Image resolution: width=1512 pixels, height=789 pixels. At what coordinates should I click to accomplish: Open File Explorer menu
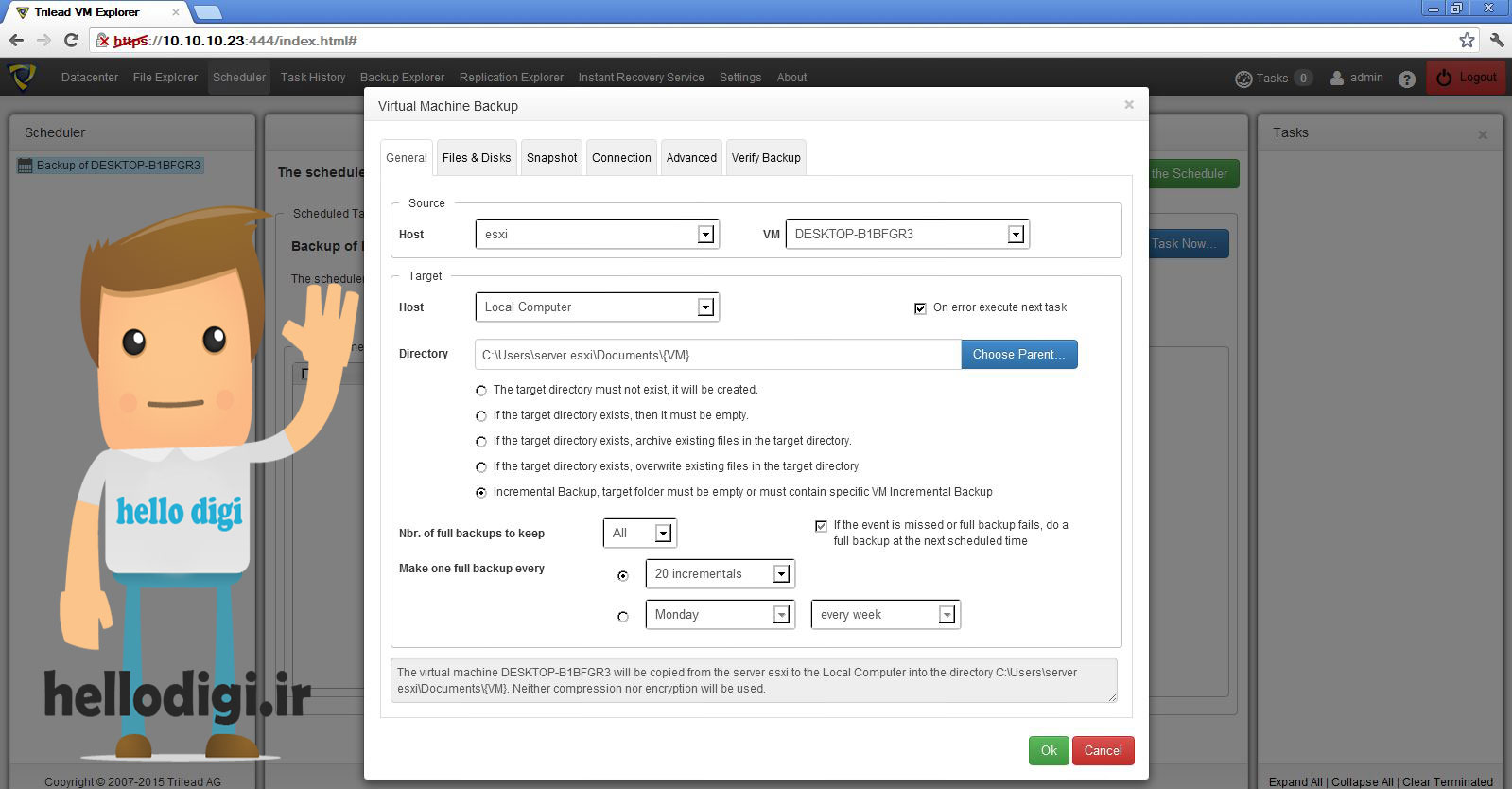pyautogui.click(x=165, y=78)
